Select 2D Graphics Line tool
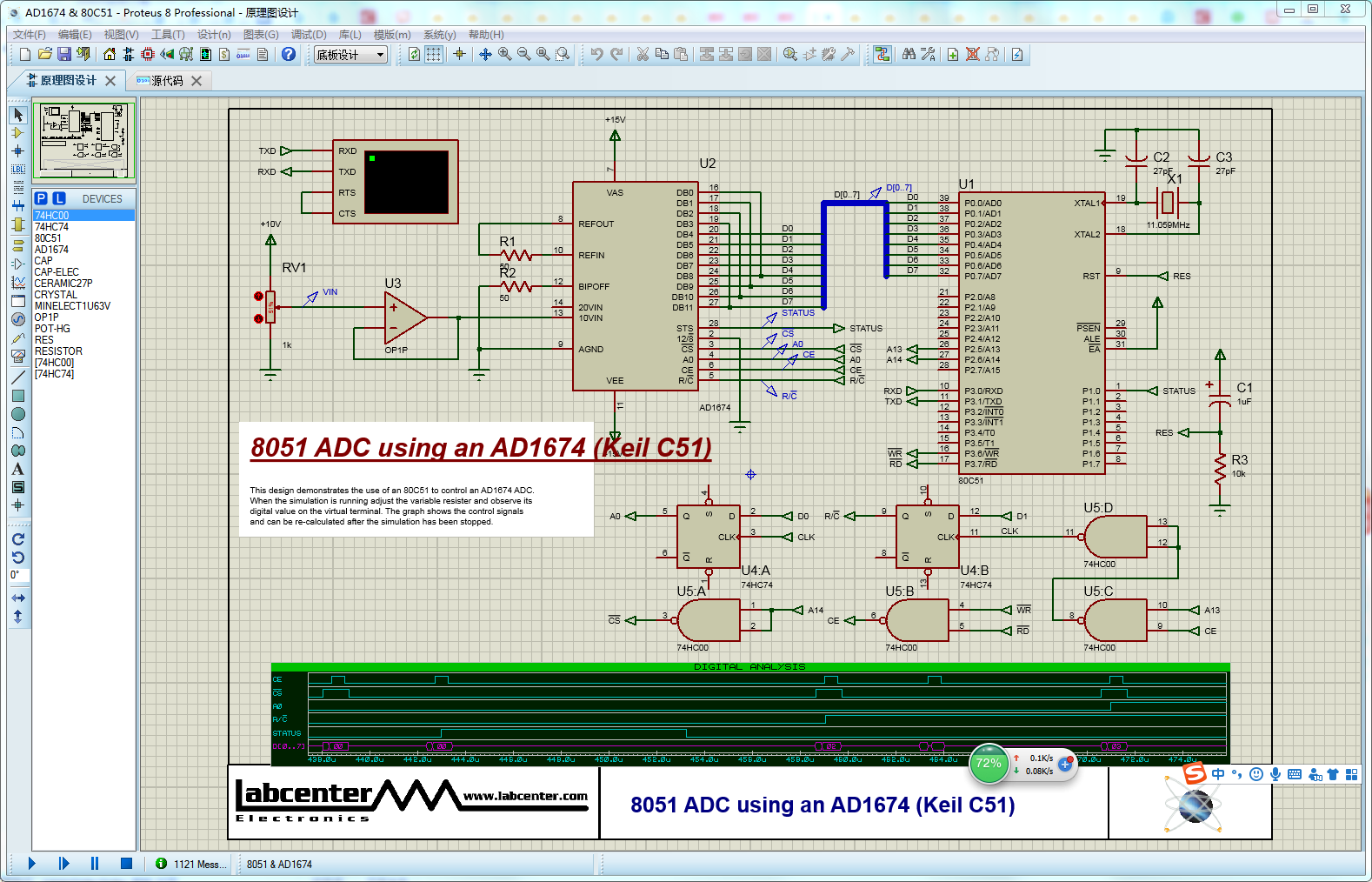Viewport: 1372px width, 882px height. click(18, 378)
